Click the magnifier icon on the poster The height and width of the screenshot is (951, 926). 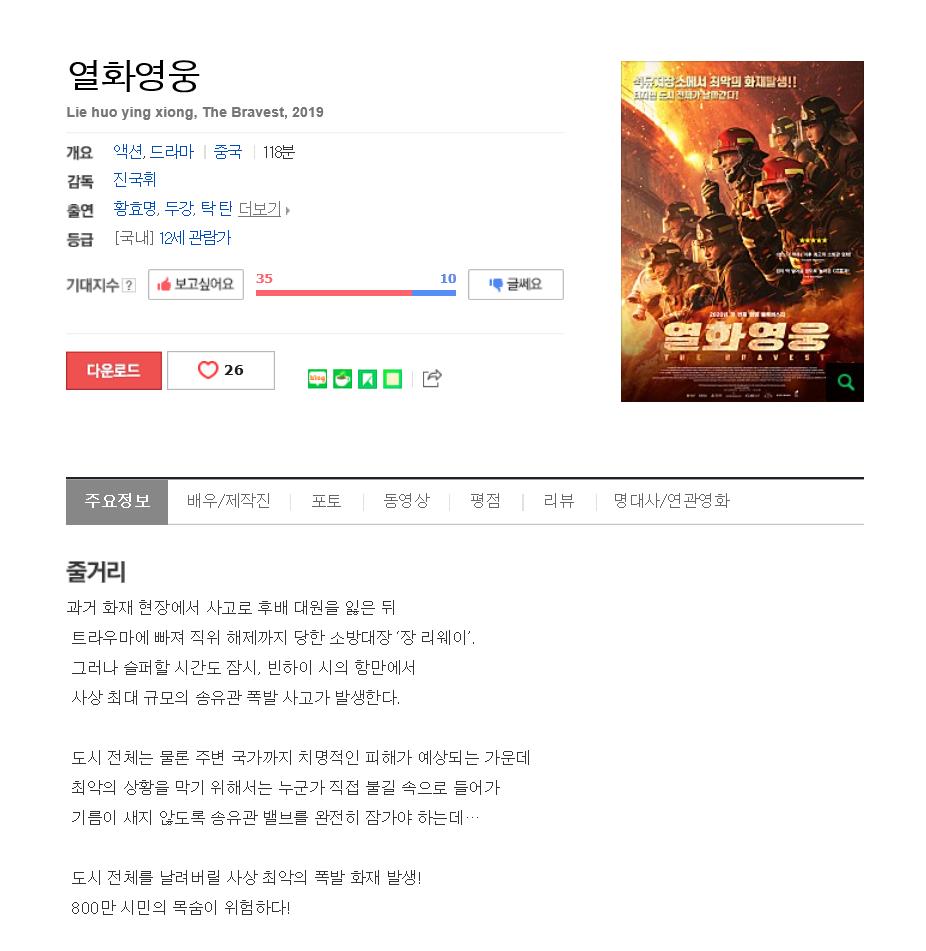tap(845, 382)
